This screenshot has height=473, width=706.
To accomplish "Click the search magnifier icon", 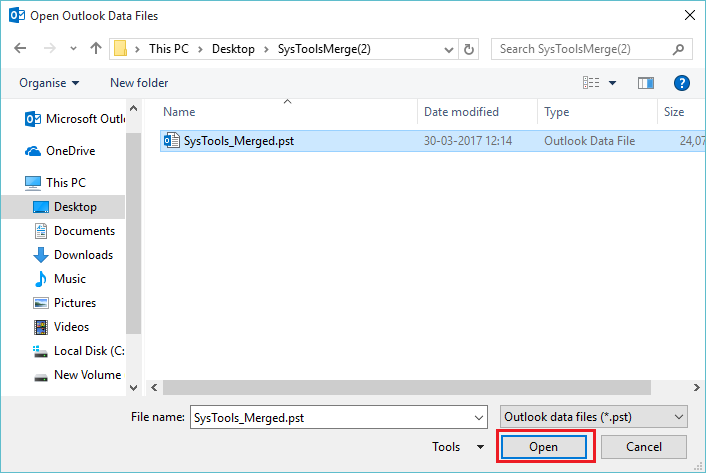I will (679, 49).
